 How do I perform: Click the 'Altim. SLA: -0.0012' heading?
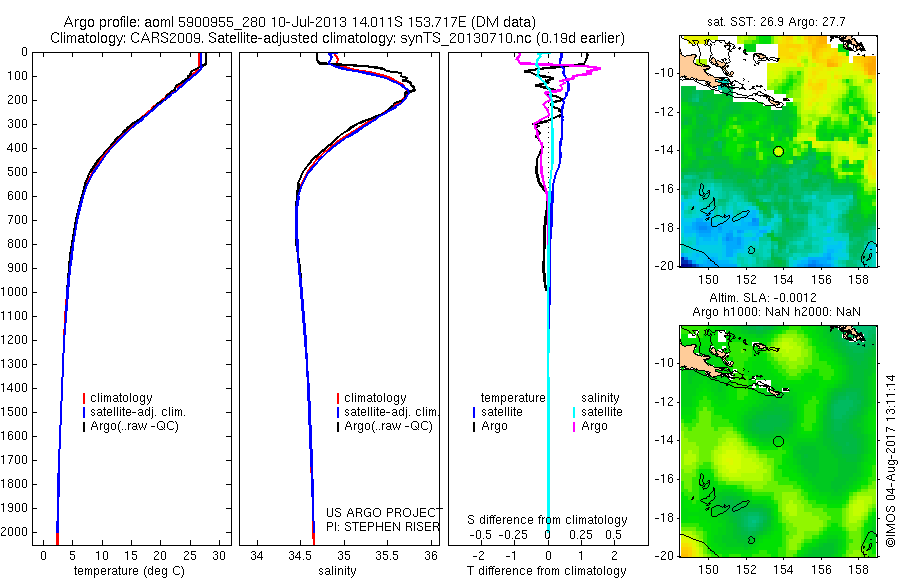pyautogui.click(x=763, y=297)
